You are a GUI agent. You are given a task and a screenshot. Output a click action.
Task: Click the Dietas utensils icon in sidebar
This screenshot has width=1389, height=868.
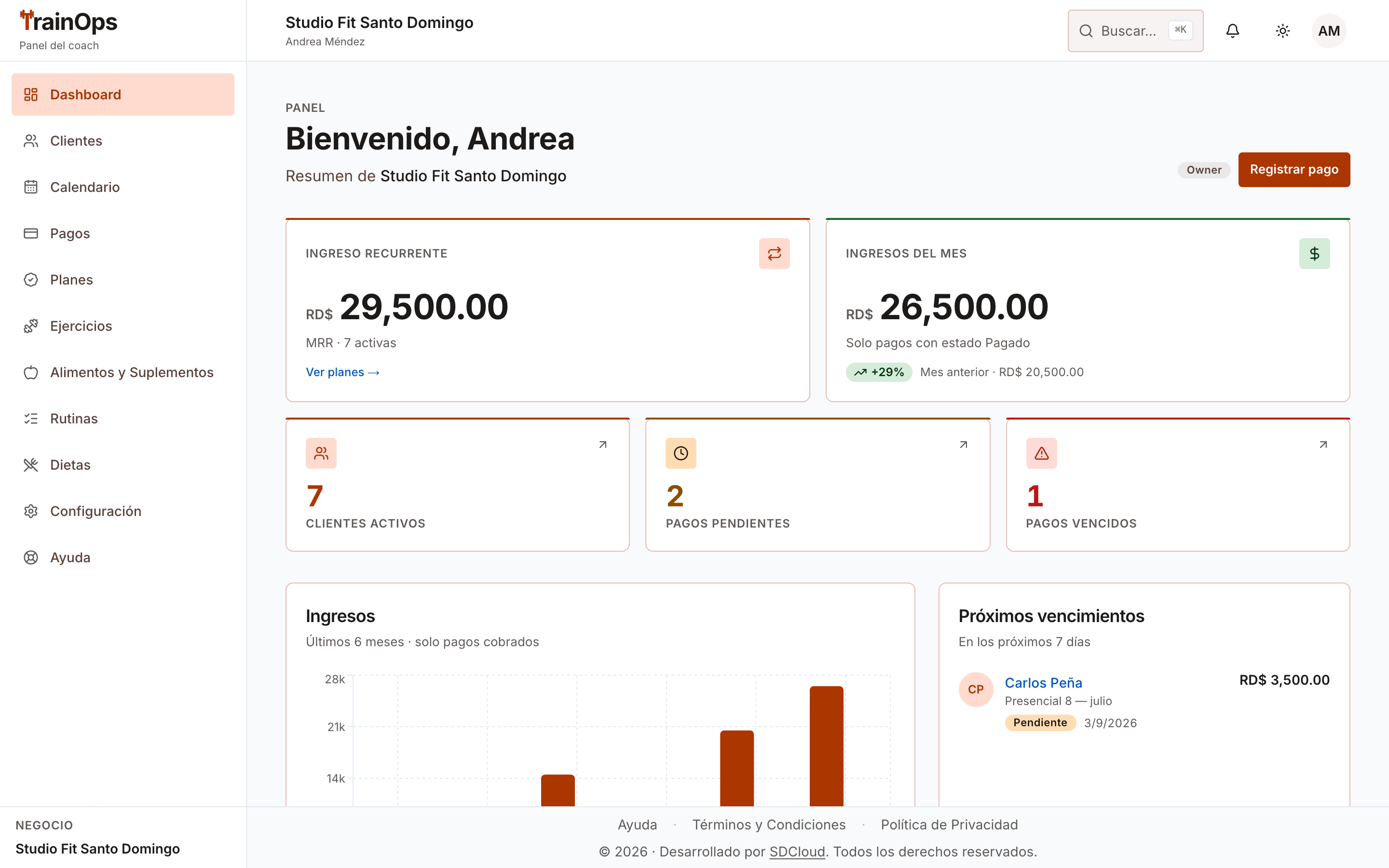31,465
